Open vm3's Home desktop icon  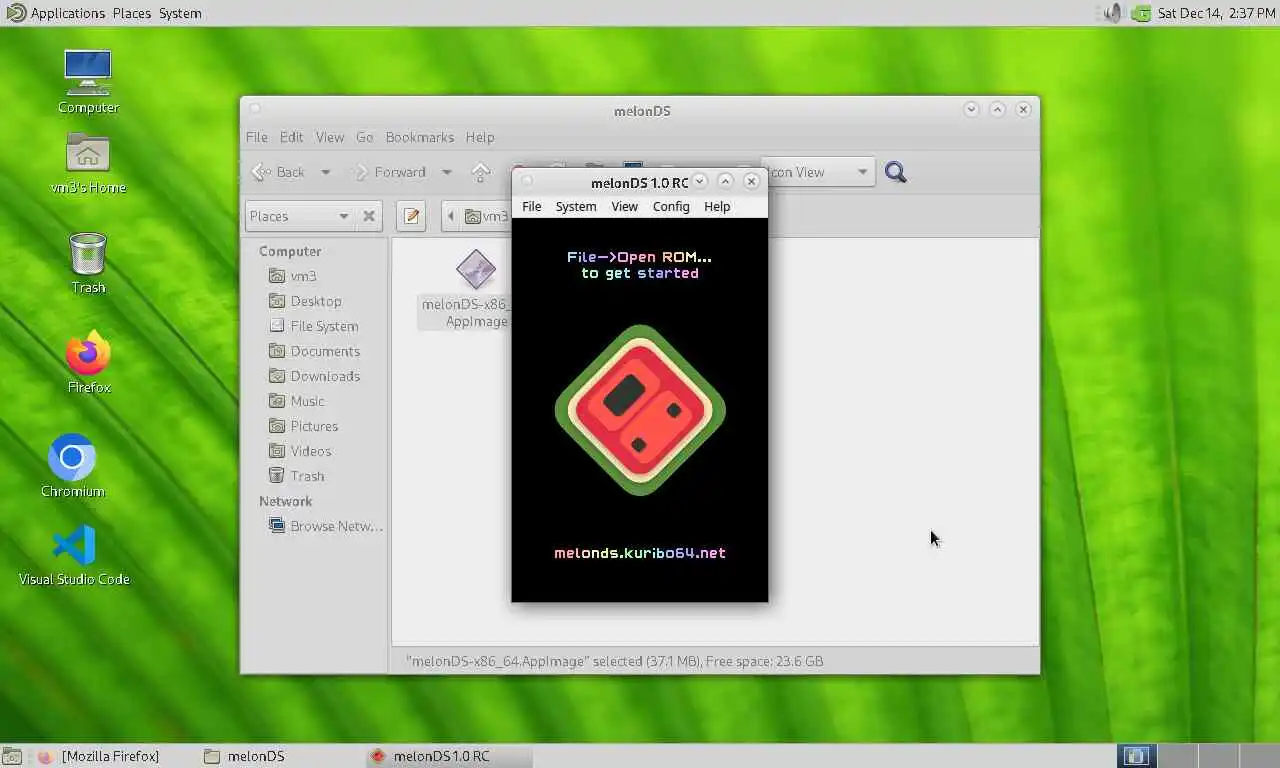(88, 163)
